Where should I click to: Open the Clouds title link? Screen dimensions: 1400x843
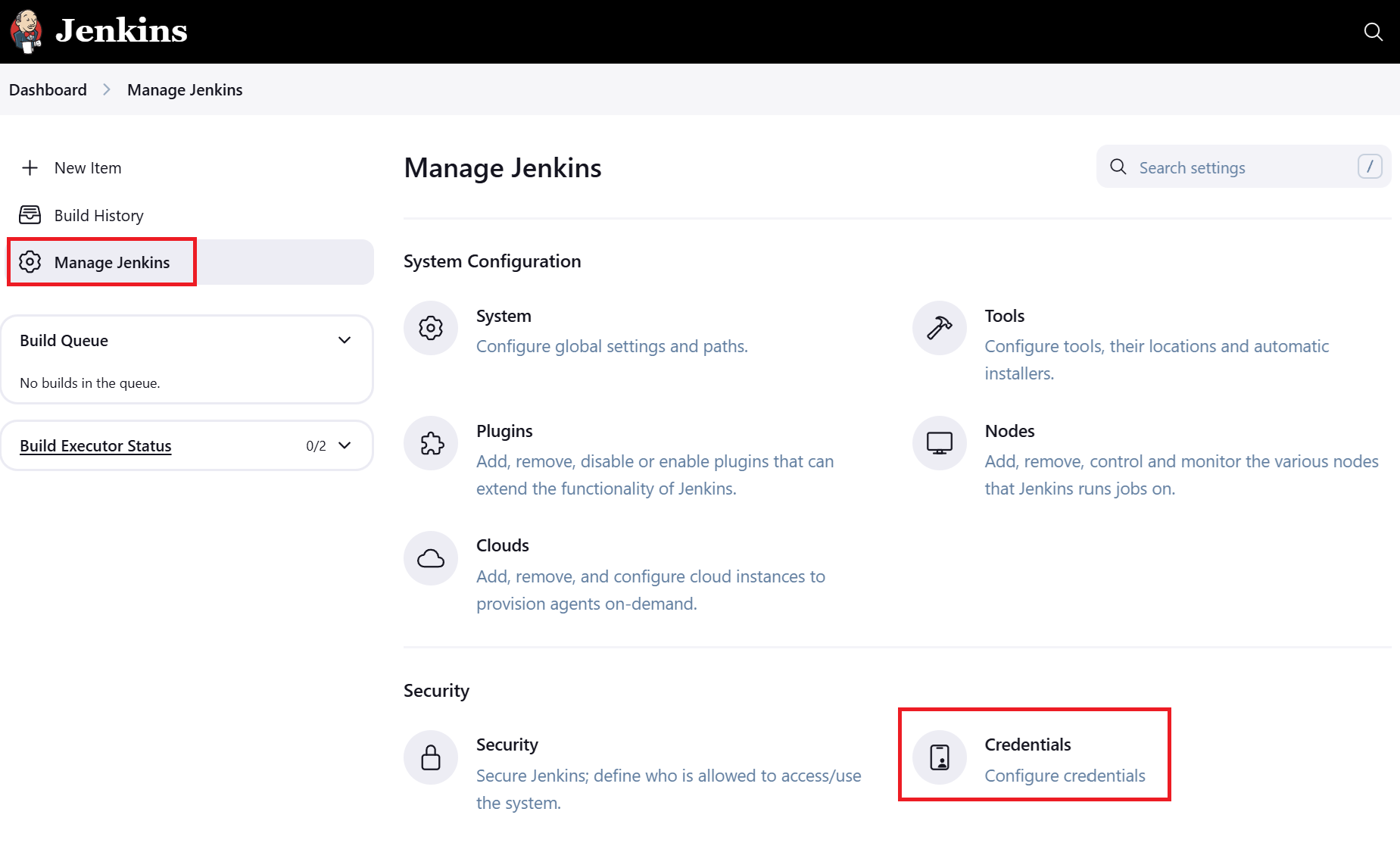click(x=503, y=545)
